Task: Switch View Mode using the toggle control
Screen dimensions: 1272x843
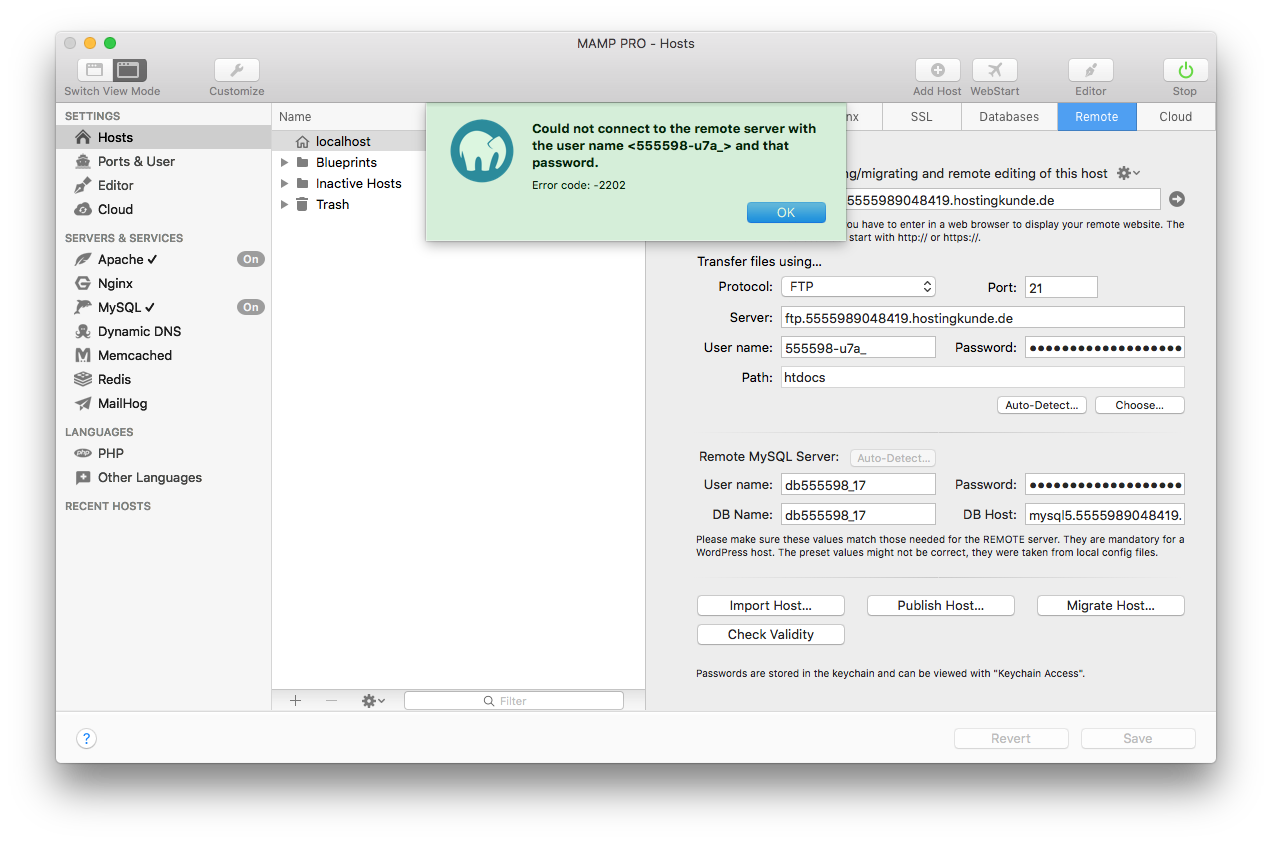Action: coord(111,70)
